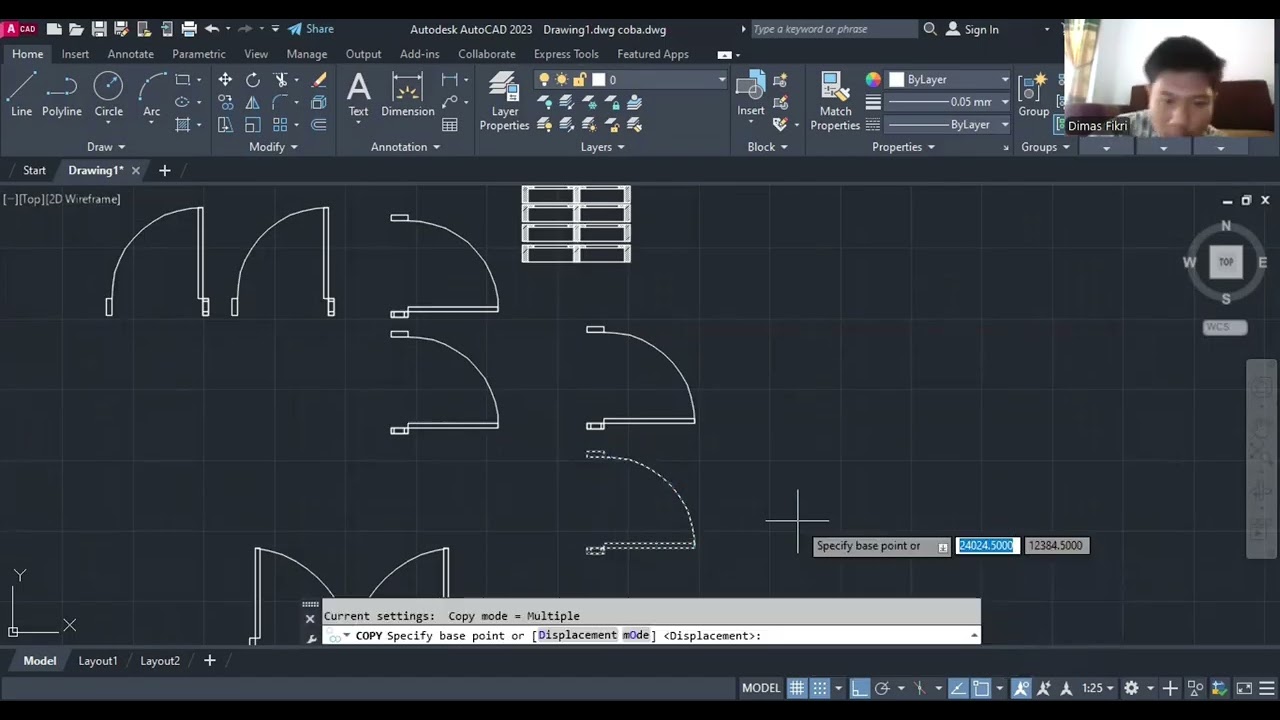
Task: Click the X coordinate input 24024.5000
Action: [x=987, y=545]
